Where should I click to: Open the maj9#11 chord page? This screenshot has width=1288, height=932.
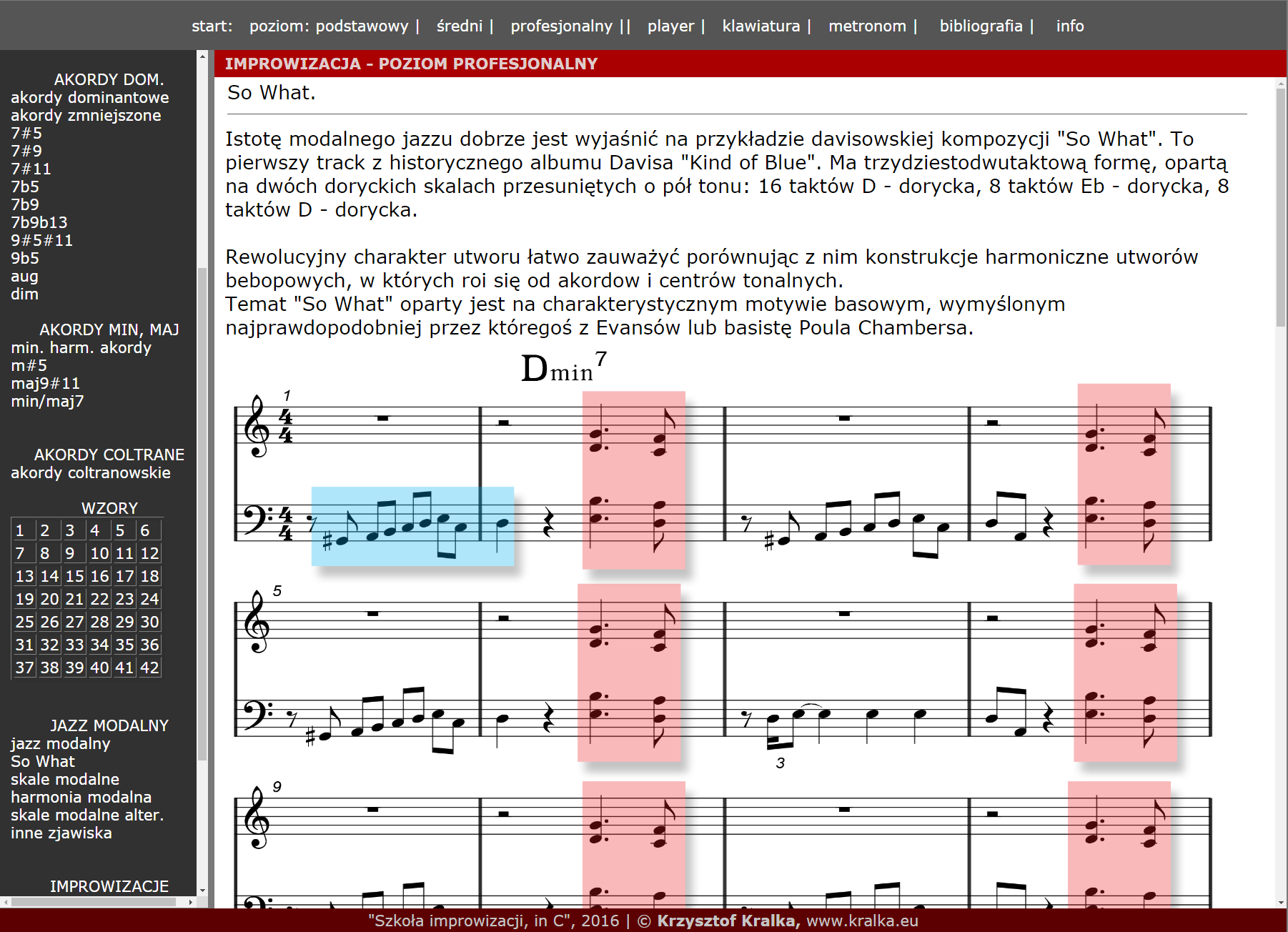(45, 383)
